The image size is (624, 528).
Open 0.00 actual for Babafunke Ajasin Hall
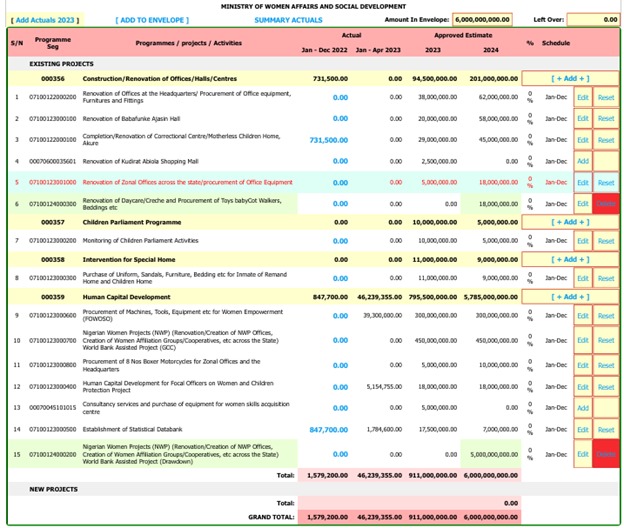point(340,119)
